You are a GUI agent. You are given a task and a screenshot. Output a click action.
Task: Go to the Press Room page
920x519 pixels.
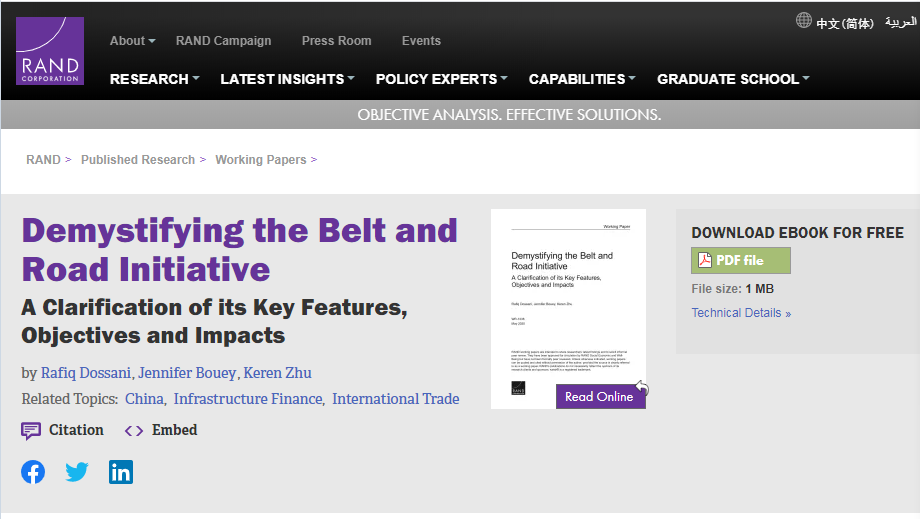pos(336,41)
